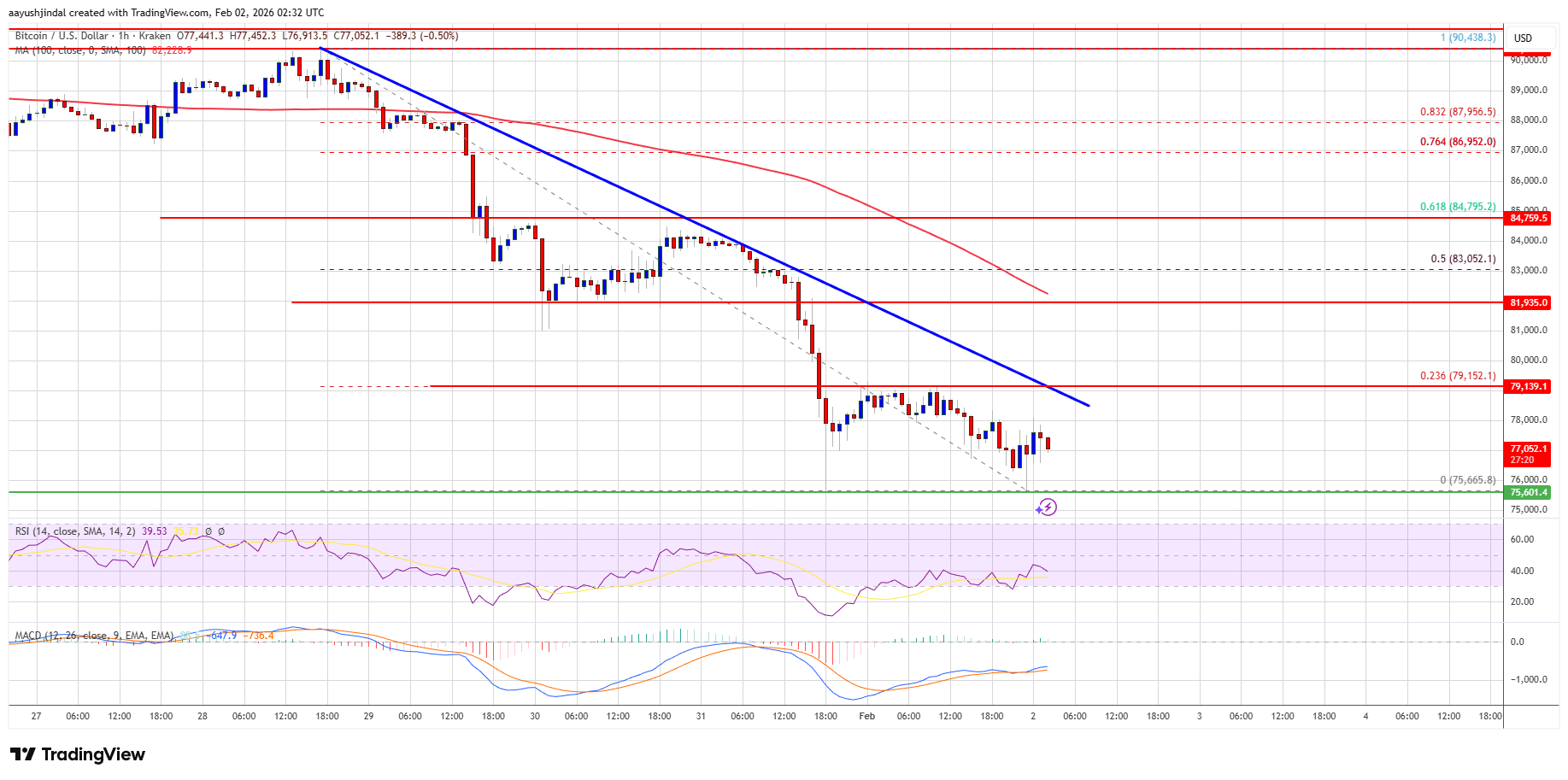1568x780 pixels.
Task: Click the 31 date label on time axis
Action: click(701, 716)
